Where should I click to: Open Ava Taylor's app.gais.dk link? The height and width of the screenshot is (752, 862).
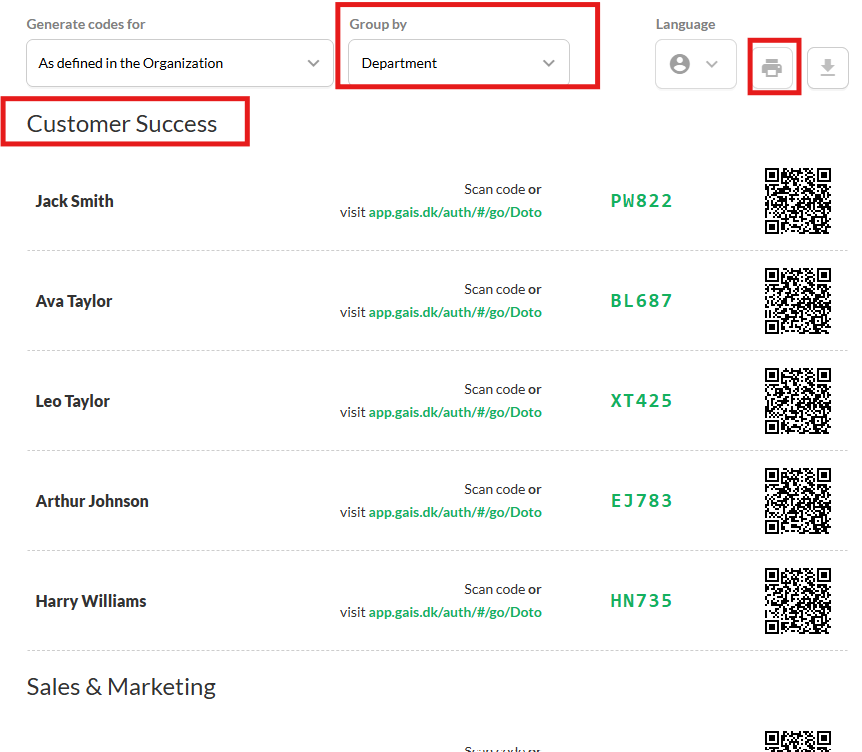click(x=455, y=312)
